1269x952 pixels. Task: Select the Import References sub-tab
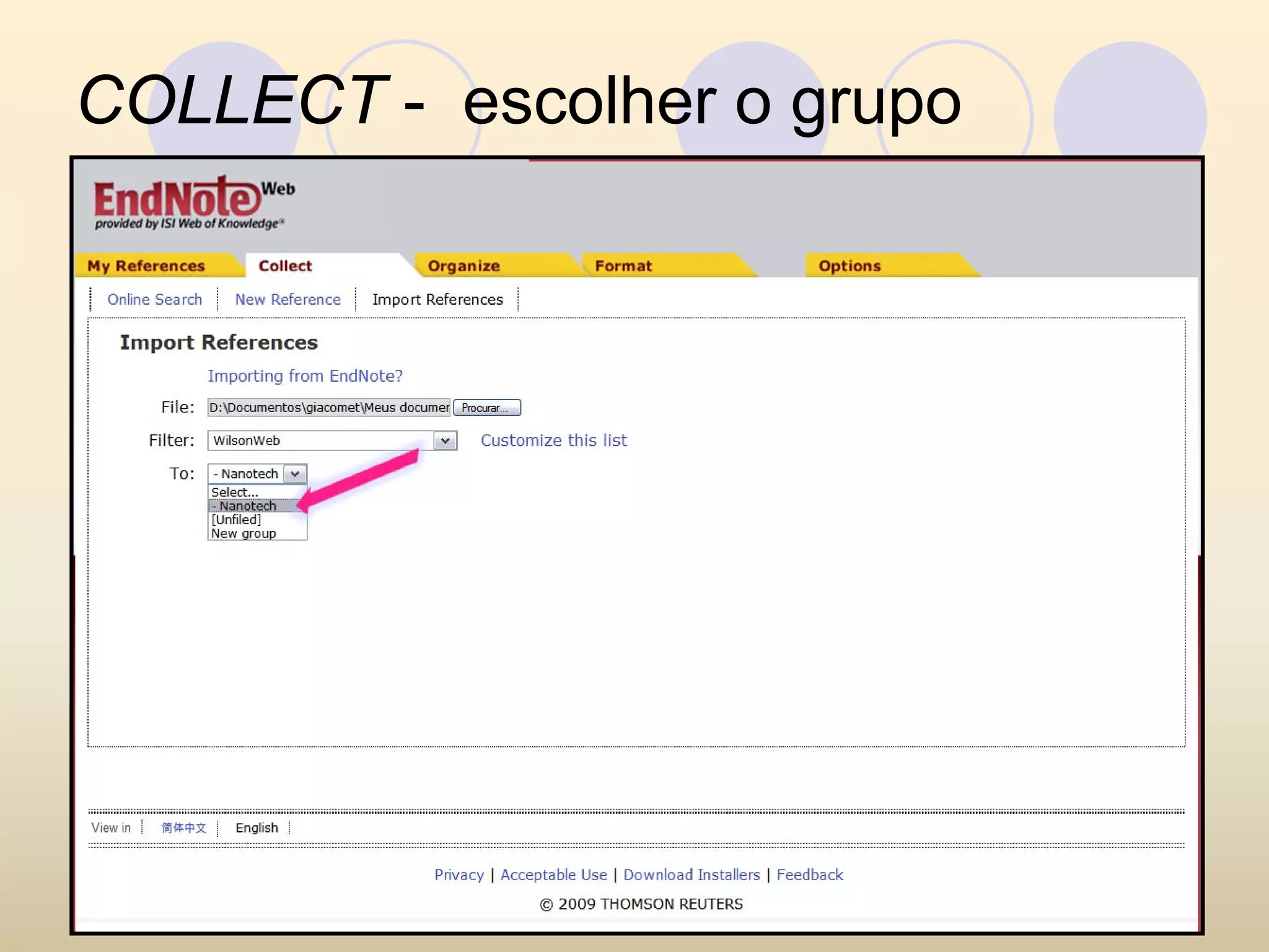coord(437,300)
